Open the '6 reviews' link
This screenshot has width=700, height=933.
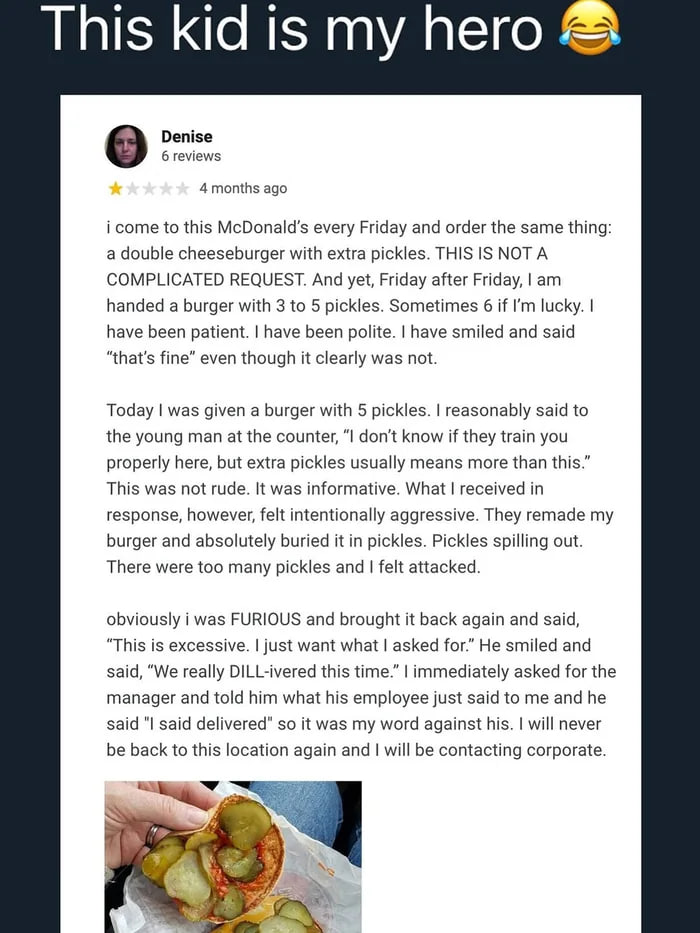[191, 156]
